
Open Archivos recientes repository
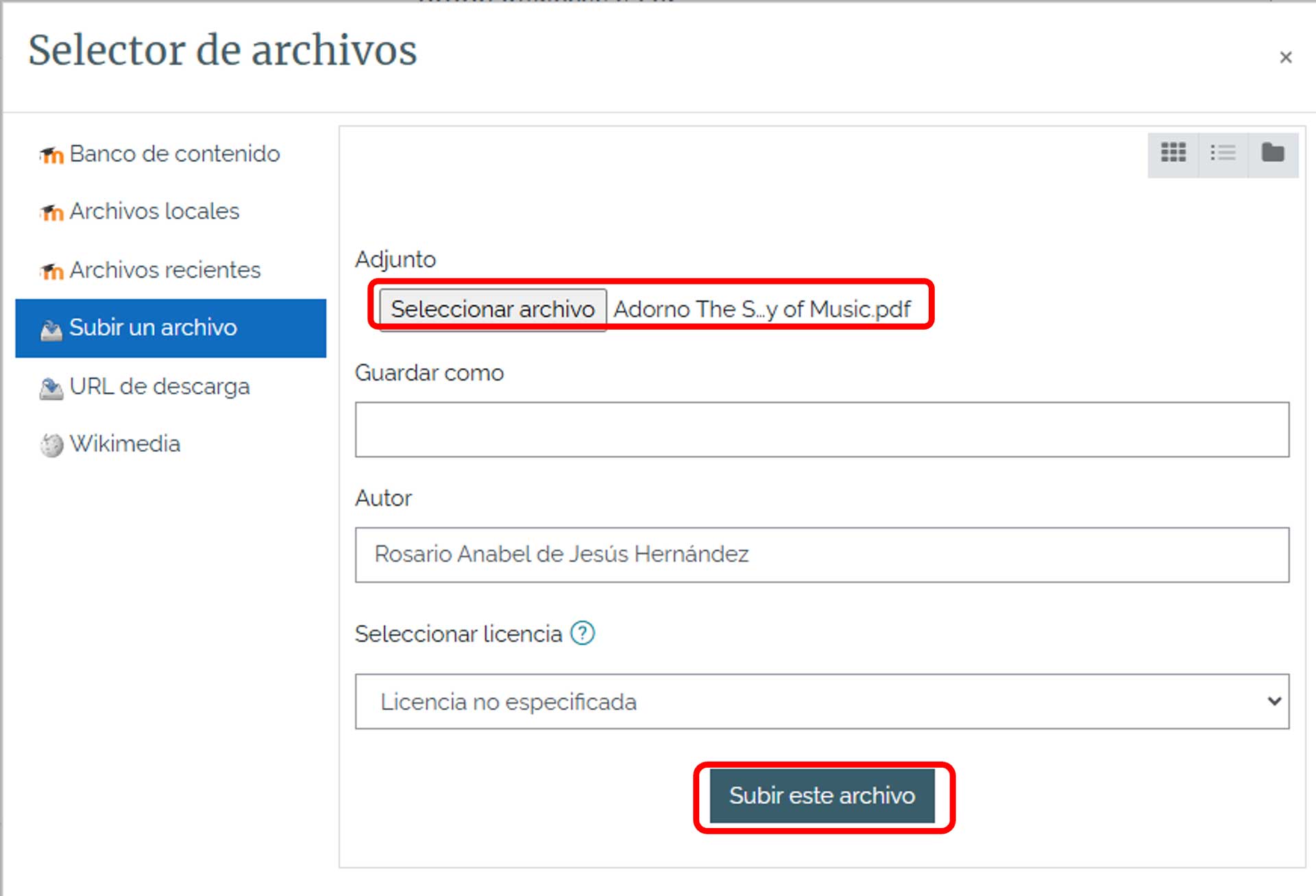[x=150, y=270]
